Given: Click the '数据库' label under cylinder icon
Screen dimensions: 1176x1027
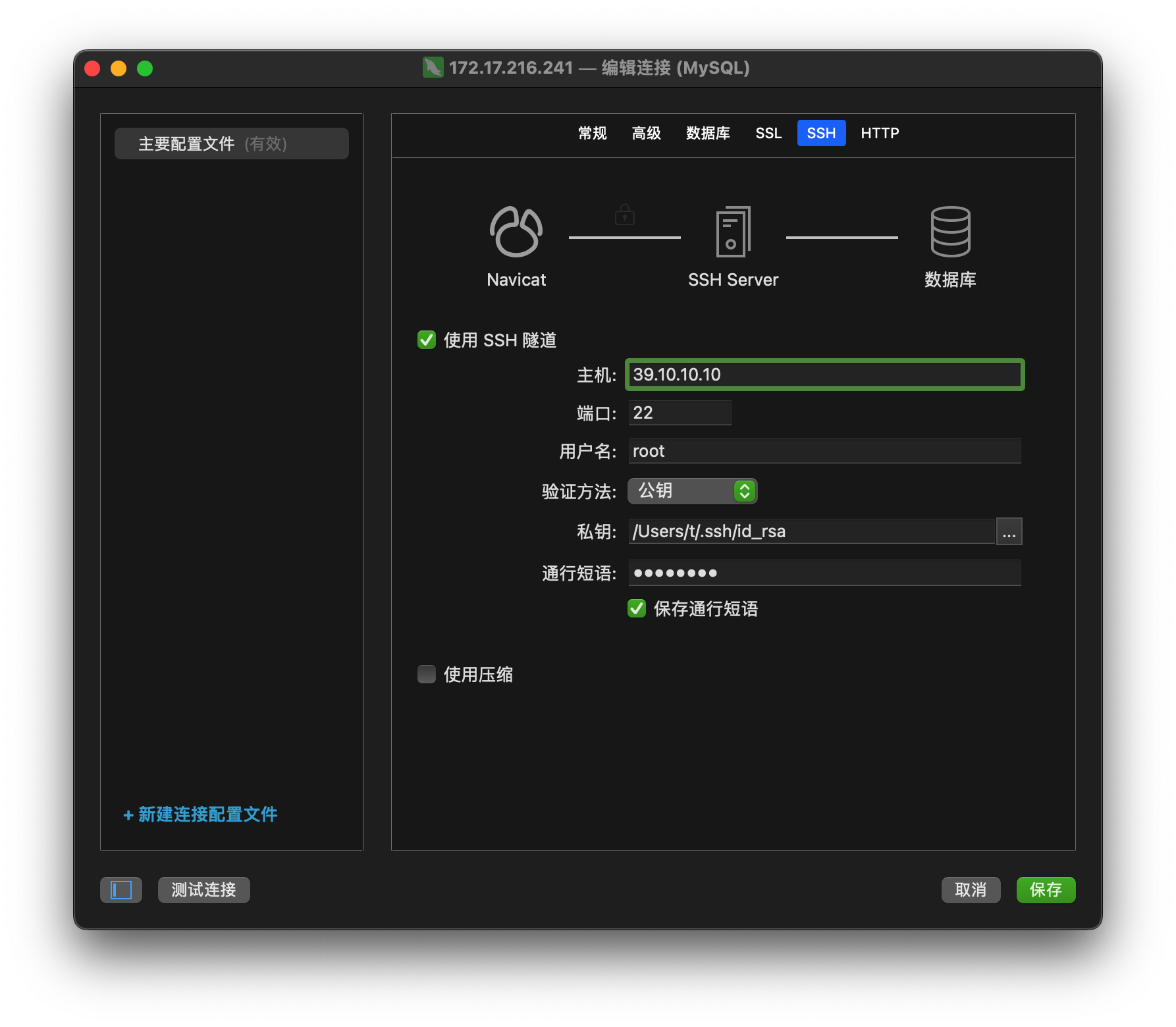Looking at the screenshot, I should [x=950, y=280].
